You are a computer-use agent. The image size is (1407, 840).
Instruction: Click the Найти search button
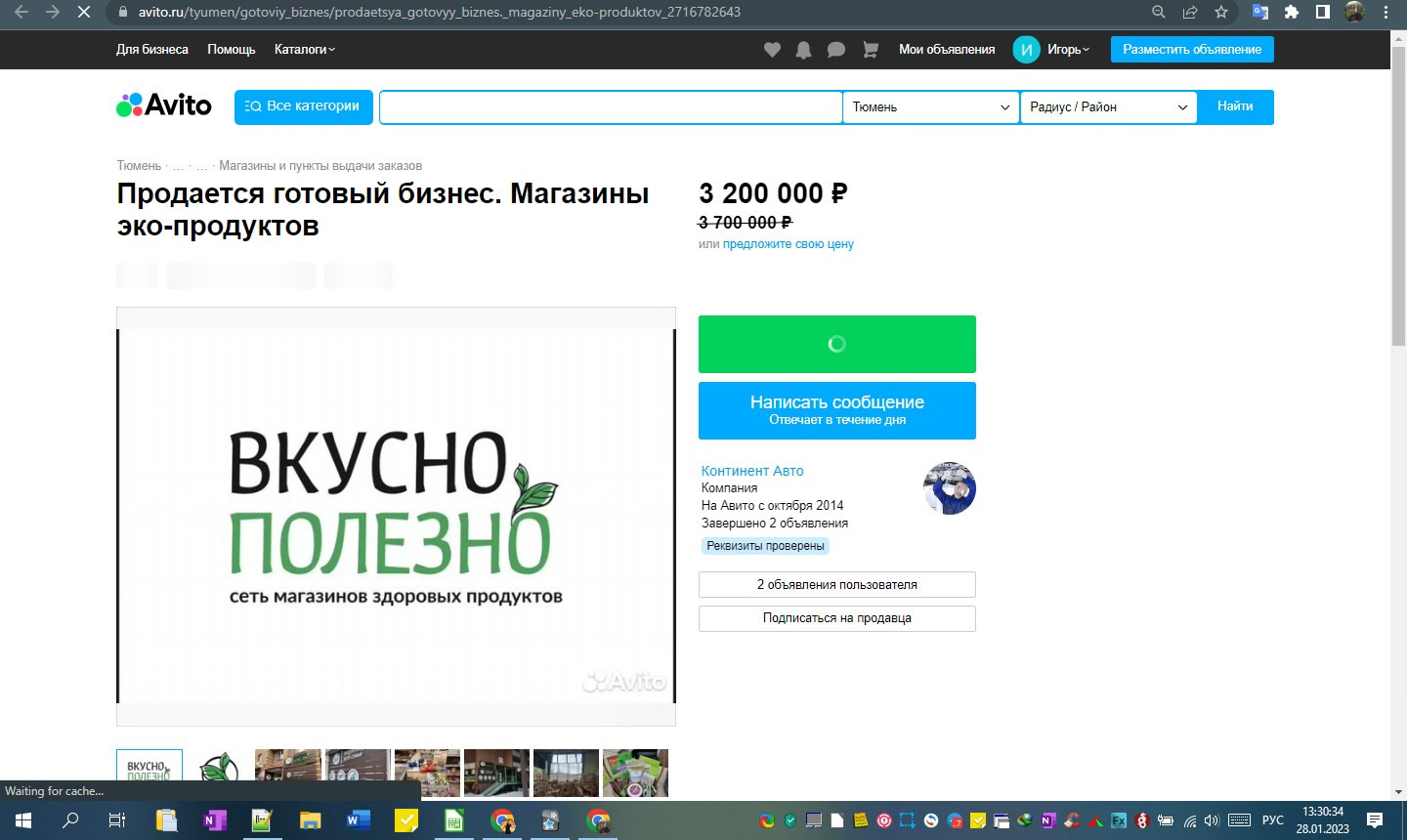1235,106
